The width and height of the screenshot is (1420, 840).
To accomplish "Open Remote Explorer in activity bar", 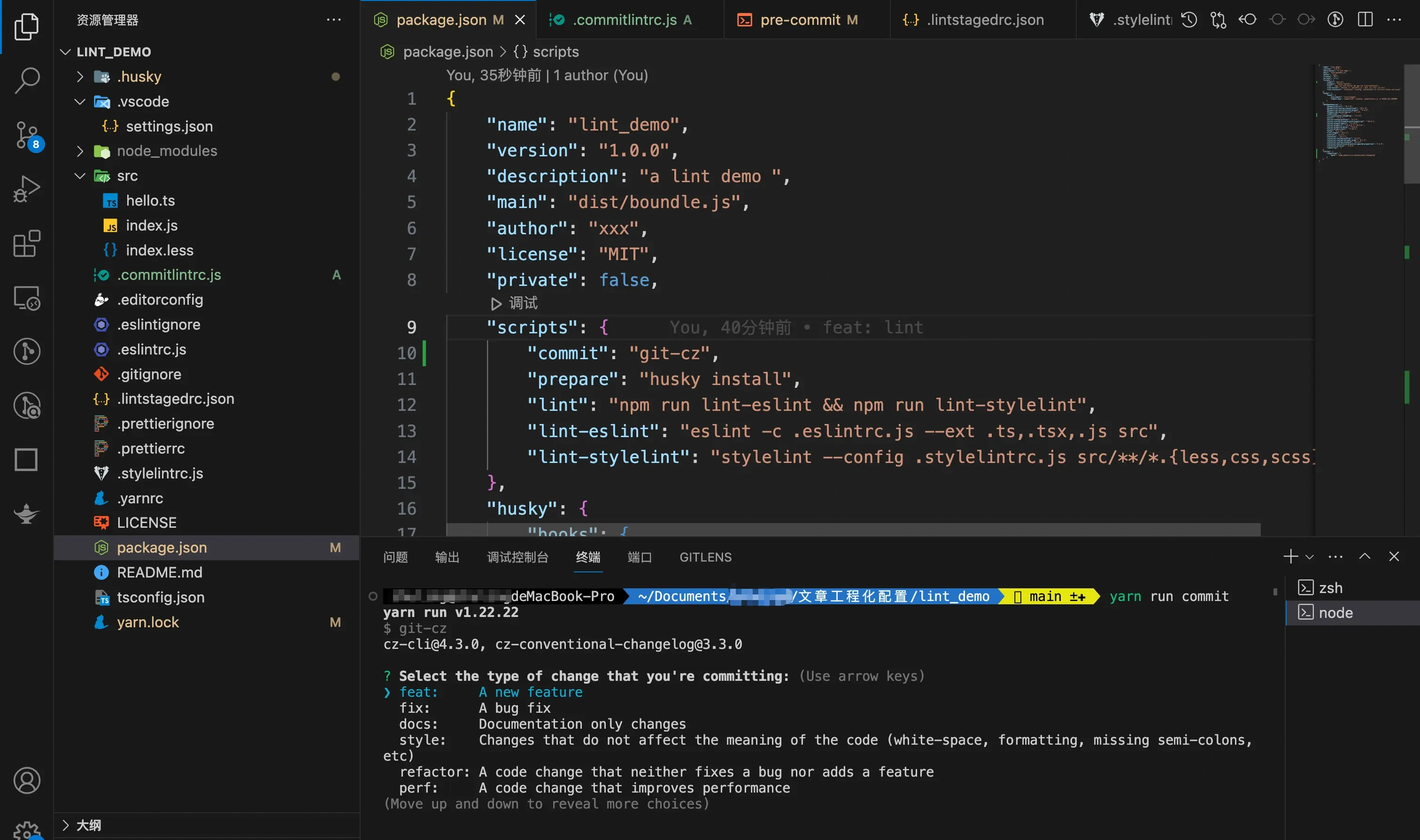I will coord(27,298).
